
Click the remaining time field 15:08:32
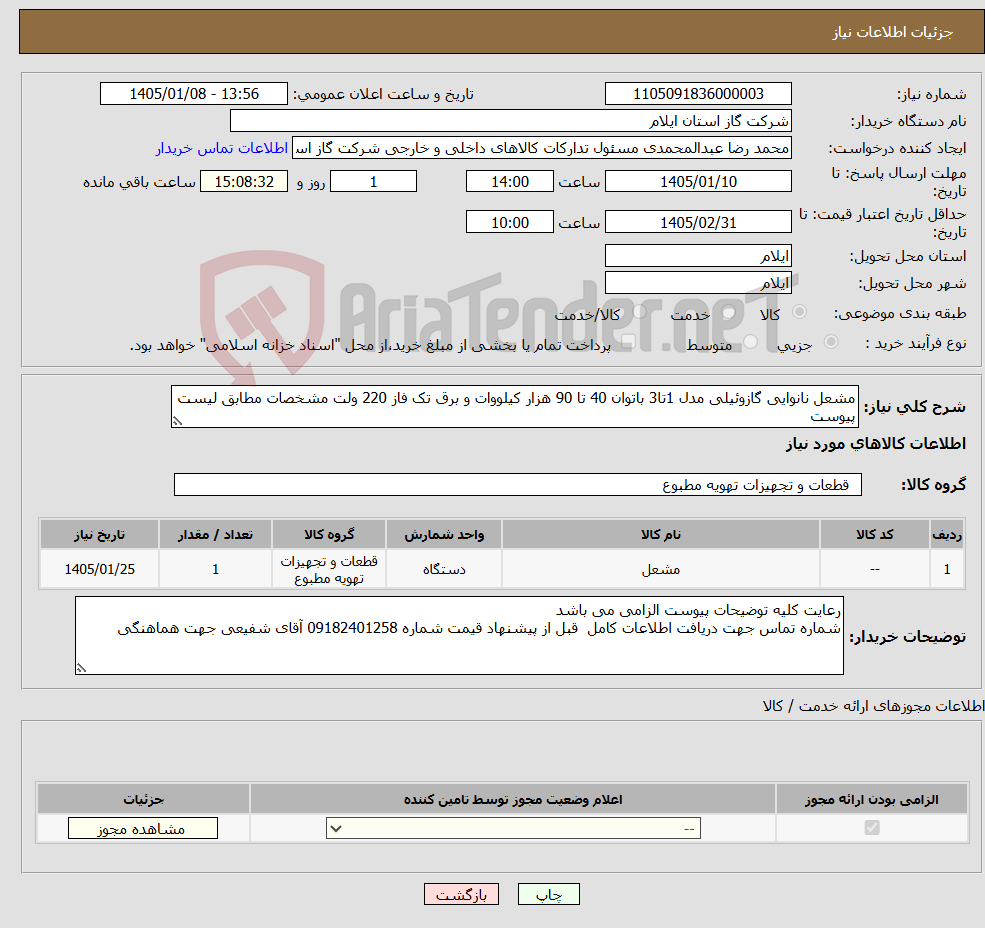point(244,182)
